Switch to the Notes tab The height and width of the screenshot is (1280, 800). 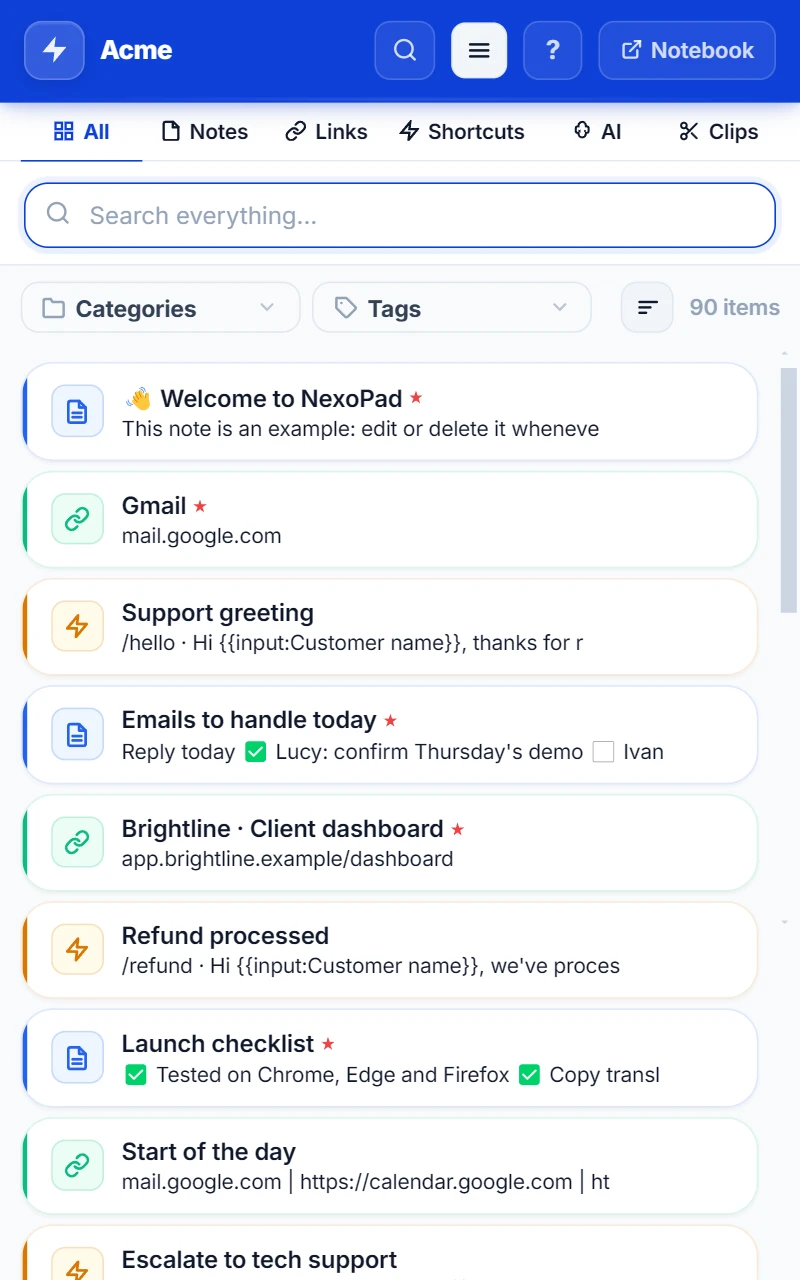click(205, 132)
